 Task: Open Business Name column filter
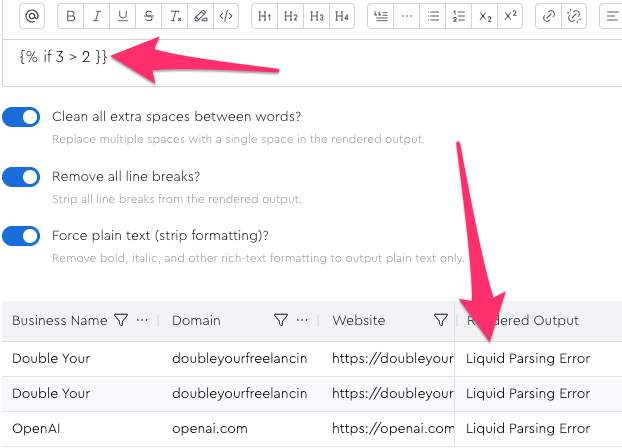tap(121, 321)
